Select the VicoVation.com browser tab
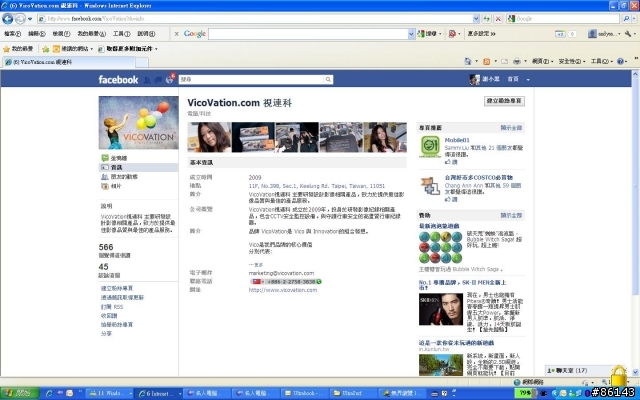The image size is (640, 400). click(x=69, y=62)
